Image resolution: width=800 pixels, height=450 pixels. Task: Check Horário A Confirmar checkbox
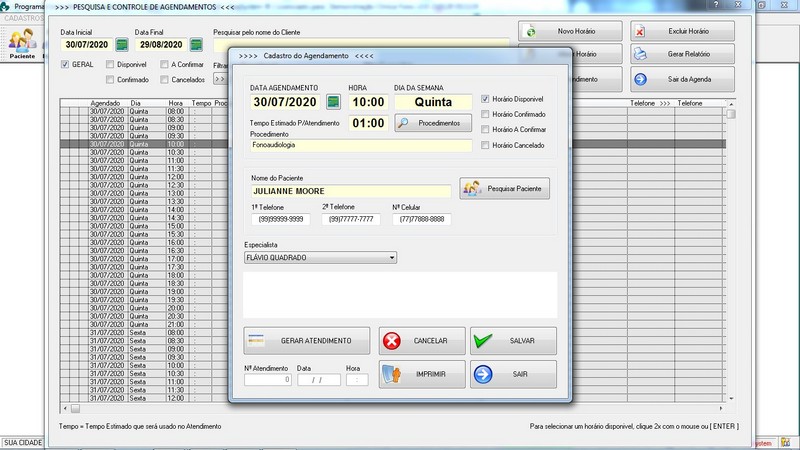pyautogui.click(x=485, y=130)
